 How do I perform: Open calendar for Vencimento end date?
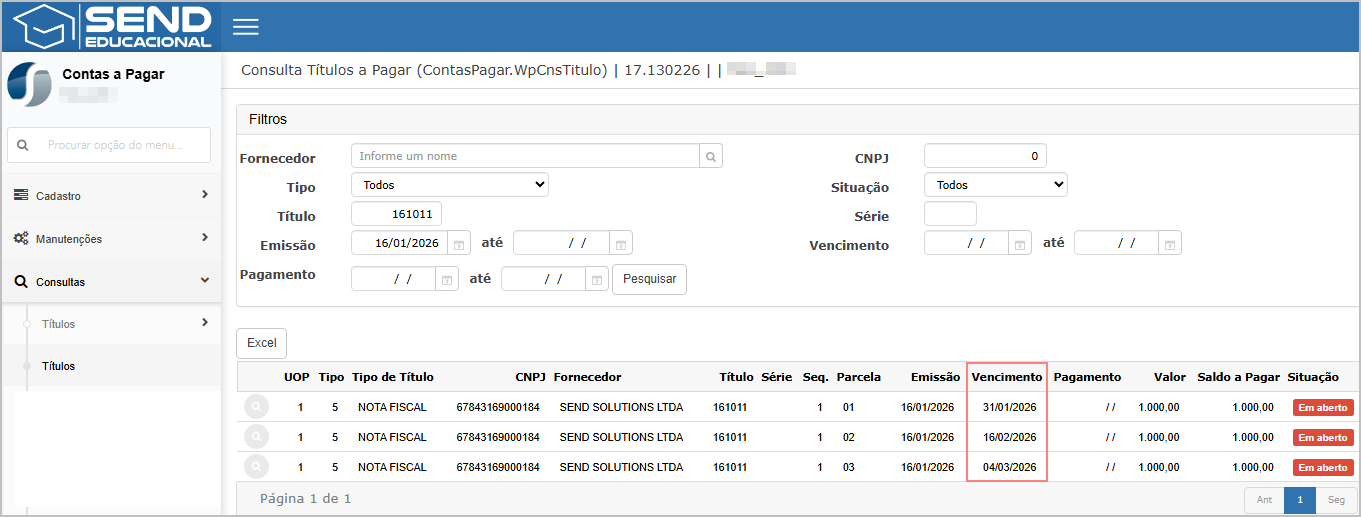[x=1169, y=243]
